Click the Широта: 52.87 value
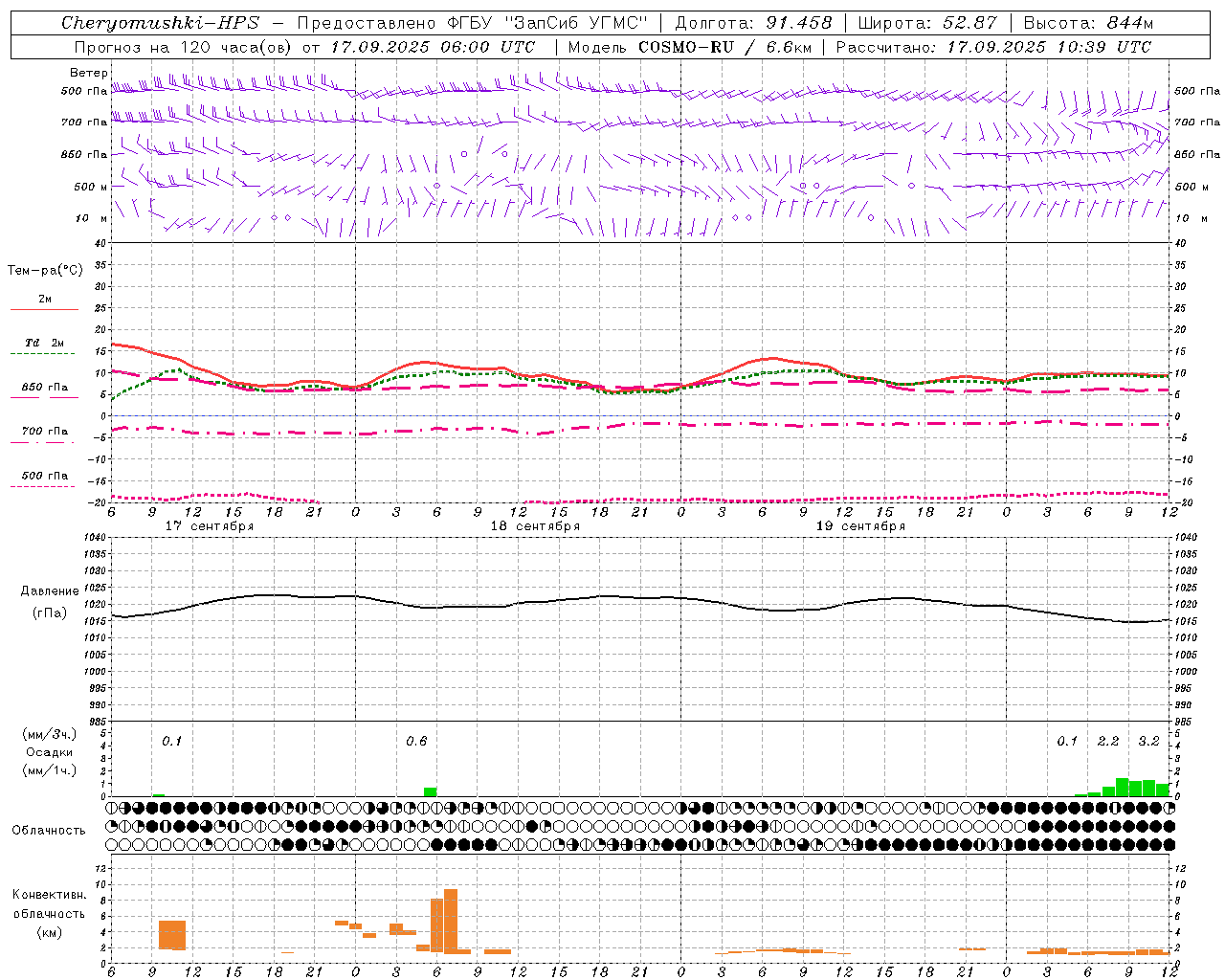Image resolution: width=1225 pixels, height=980 pixels. [x=927, y=23]
